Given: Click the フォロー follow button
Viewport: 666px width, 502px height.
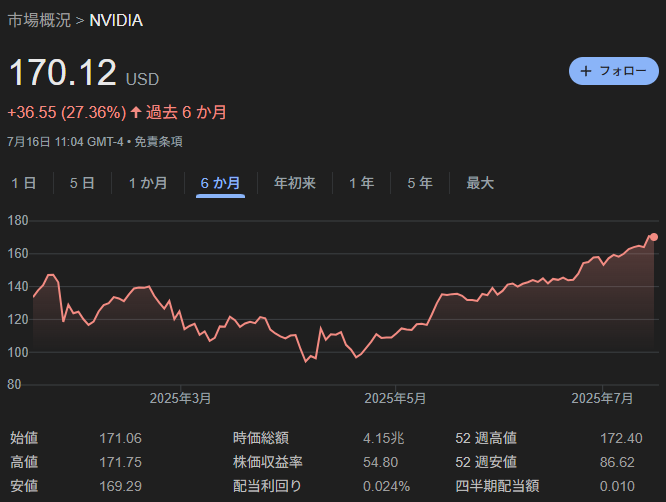Looking at the screenshot, I should (614, 71).
